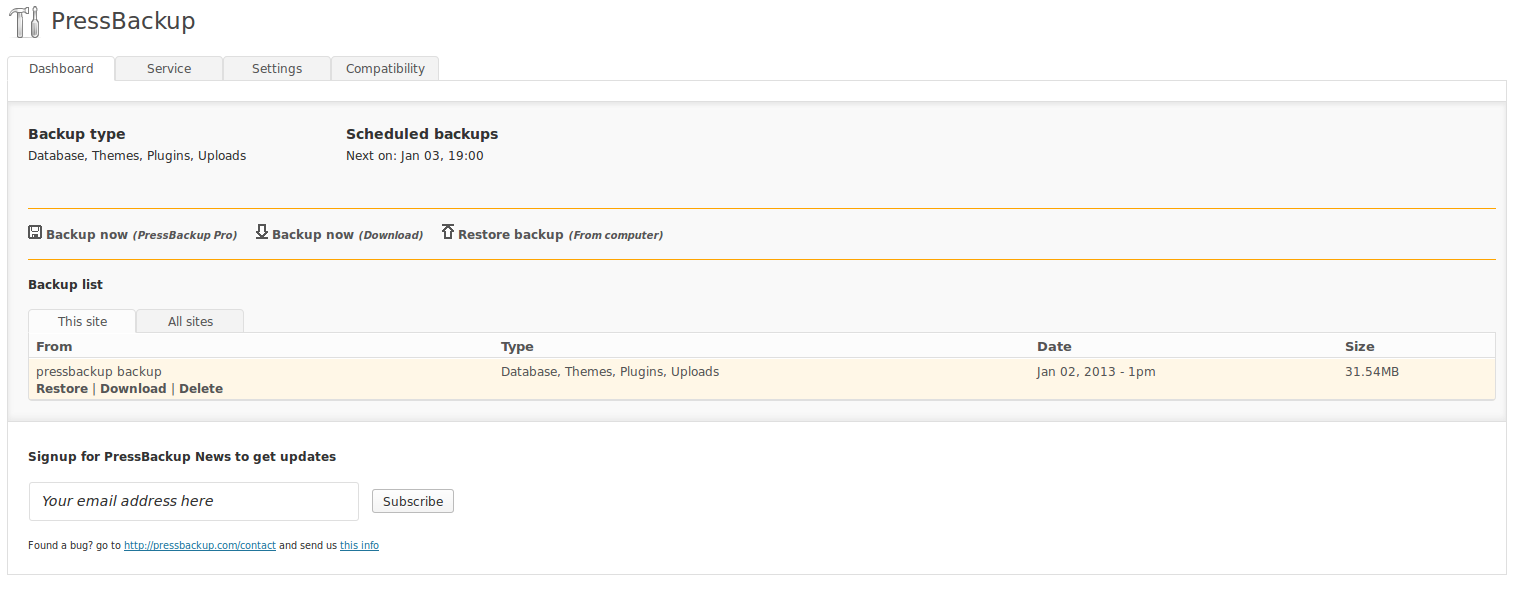Click the Type column header
The width and height of the screenshot is (1520, 604).
(517, 347)
